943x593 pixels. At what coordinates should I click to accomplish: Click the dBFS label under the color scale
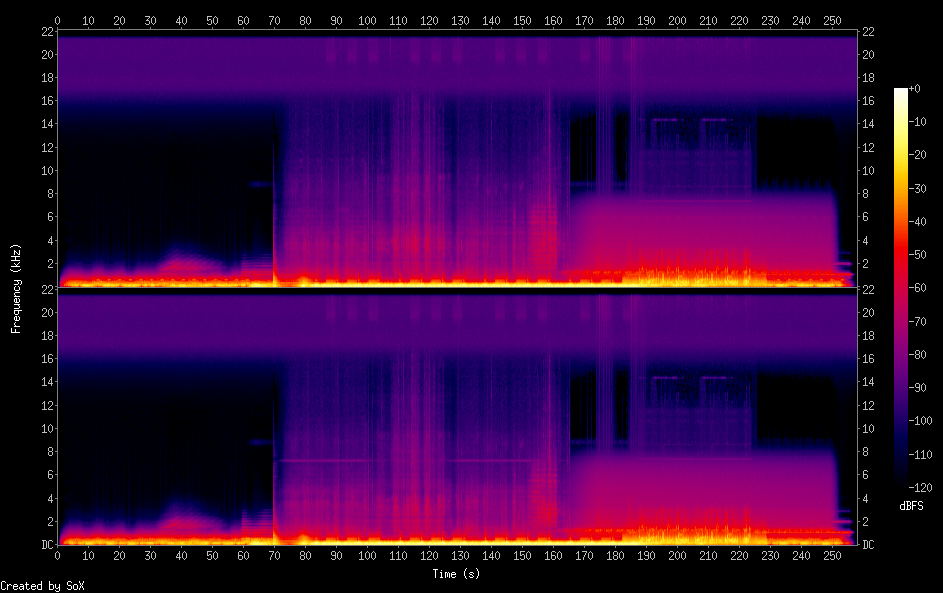(911, 506)
